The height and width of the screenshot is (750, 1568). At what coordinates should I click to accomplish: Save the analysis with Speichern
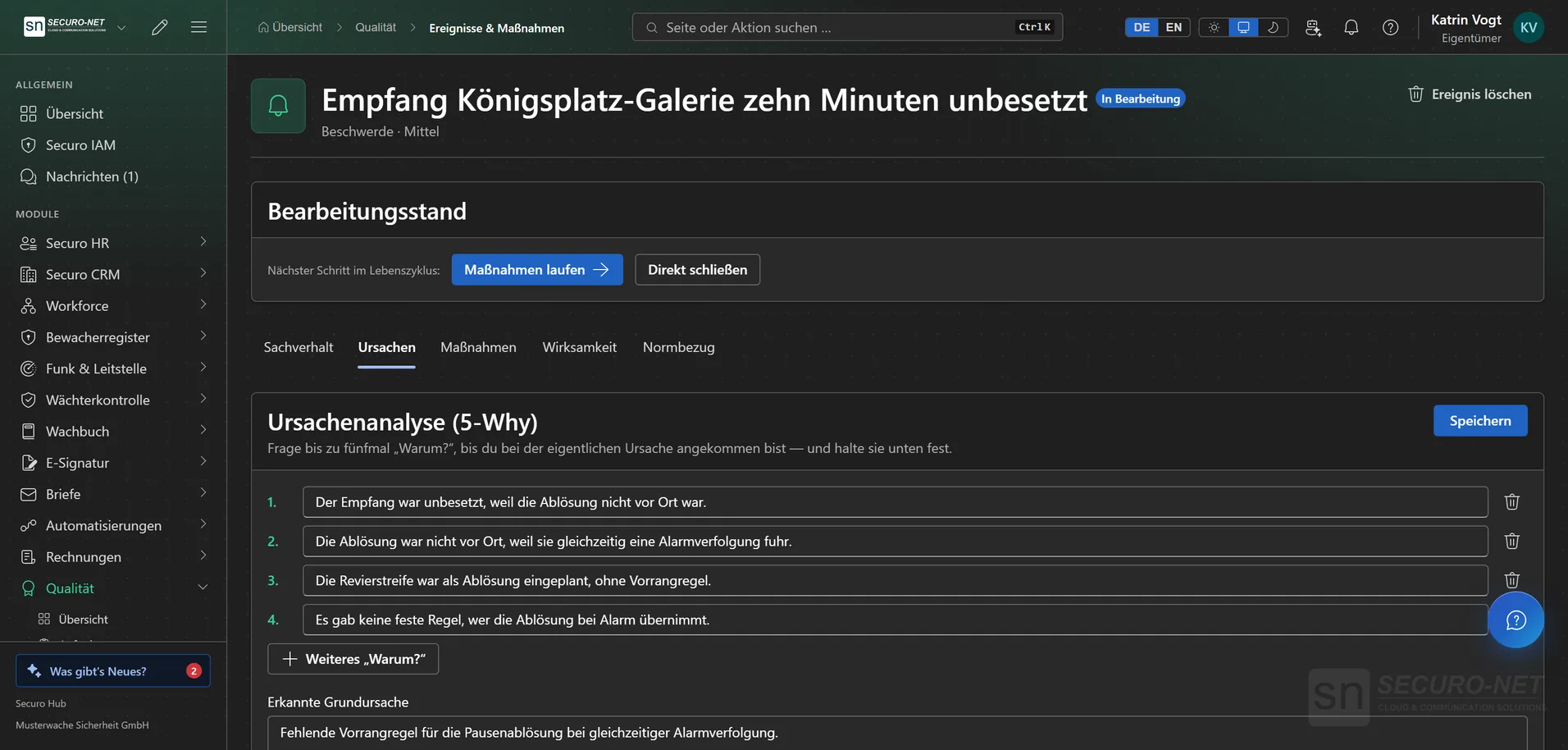[x=1480, y=421]
